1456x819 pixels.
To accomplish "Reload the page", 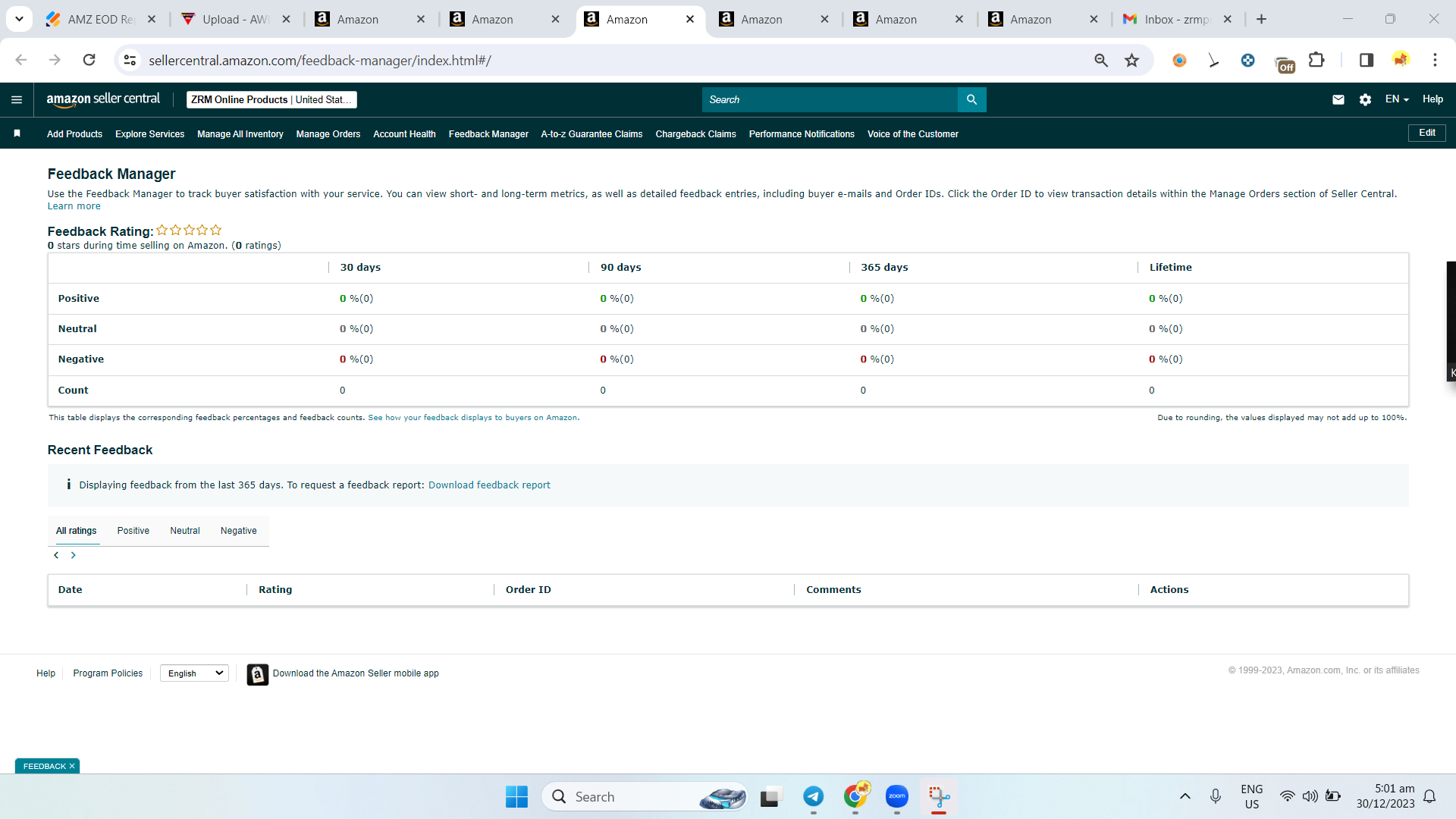I will point(89,60).
